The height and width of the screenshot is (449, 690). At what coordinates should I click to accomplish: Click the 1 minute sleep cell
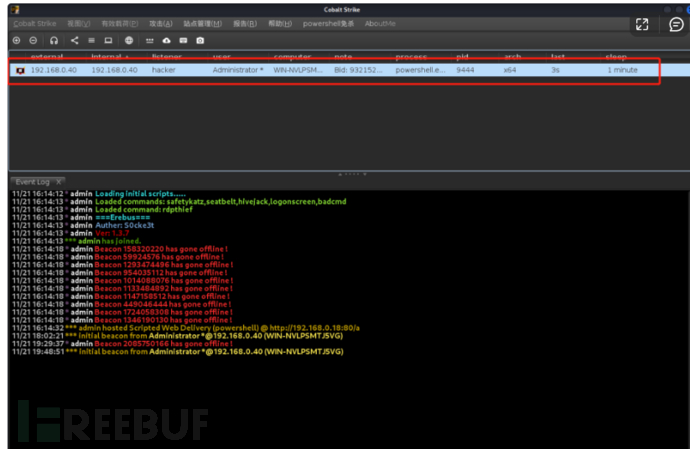(622, 70)
